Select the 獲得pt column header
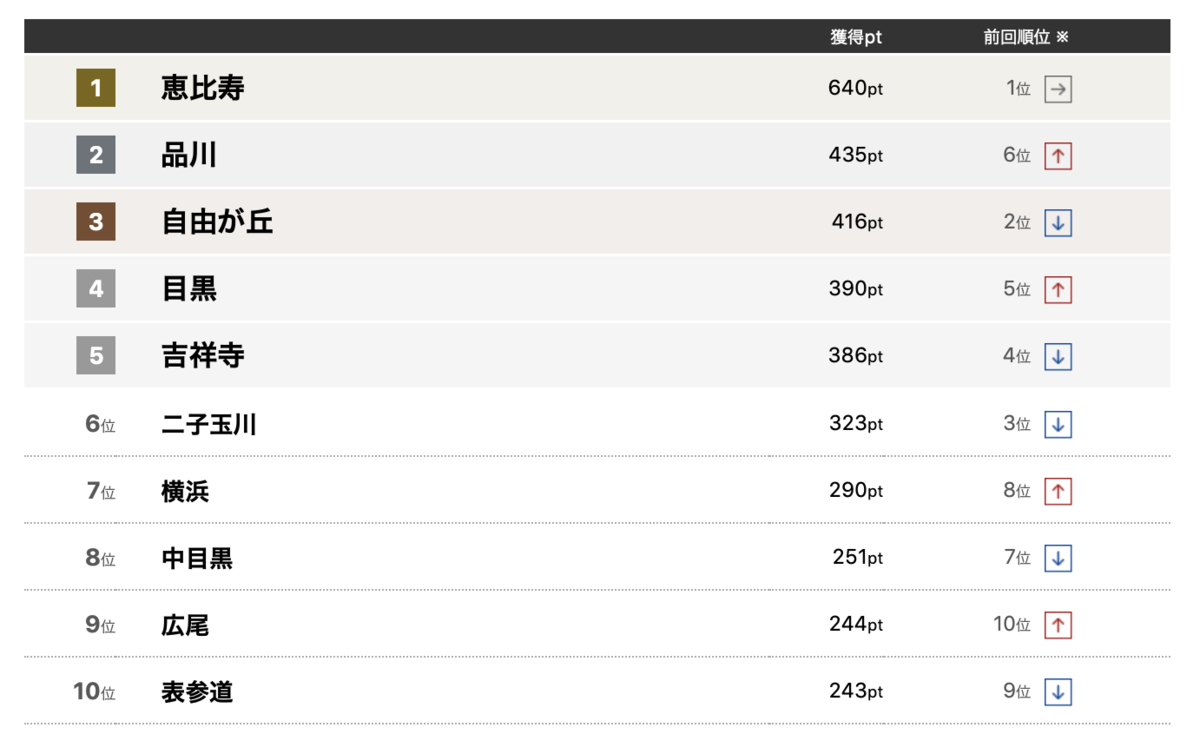1200x741 pixels. pos(856,37)
